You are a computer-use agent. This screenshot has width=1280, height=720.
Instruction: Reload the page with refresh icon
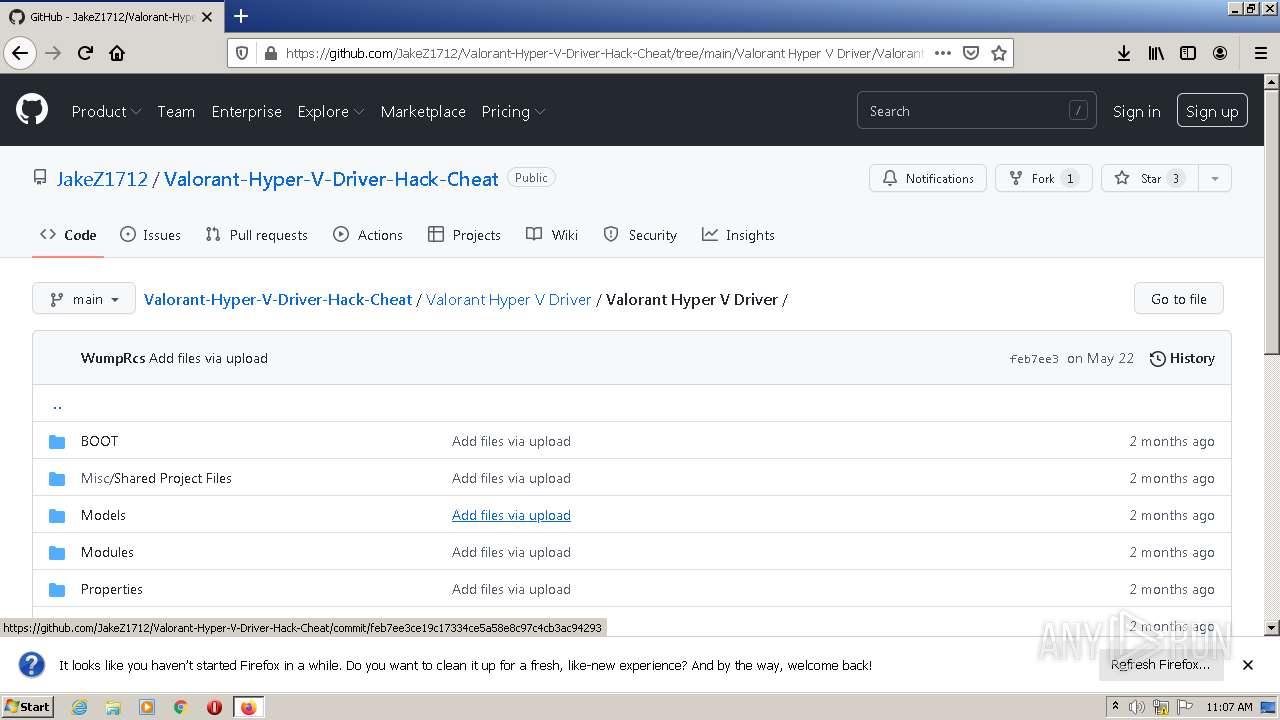(x=85, y=53)
